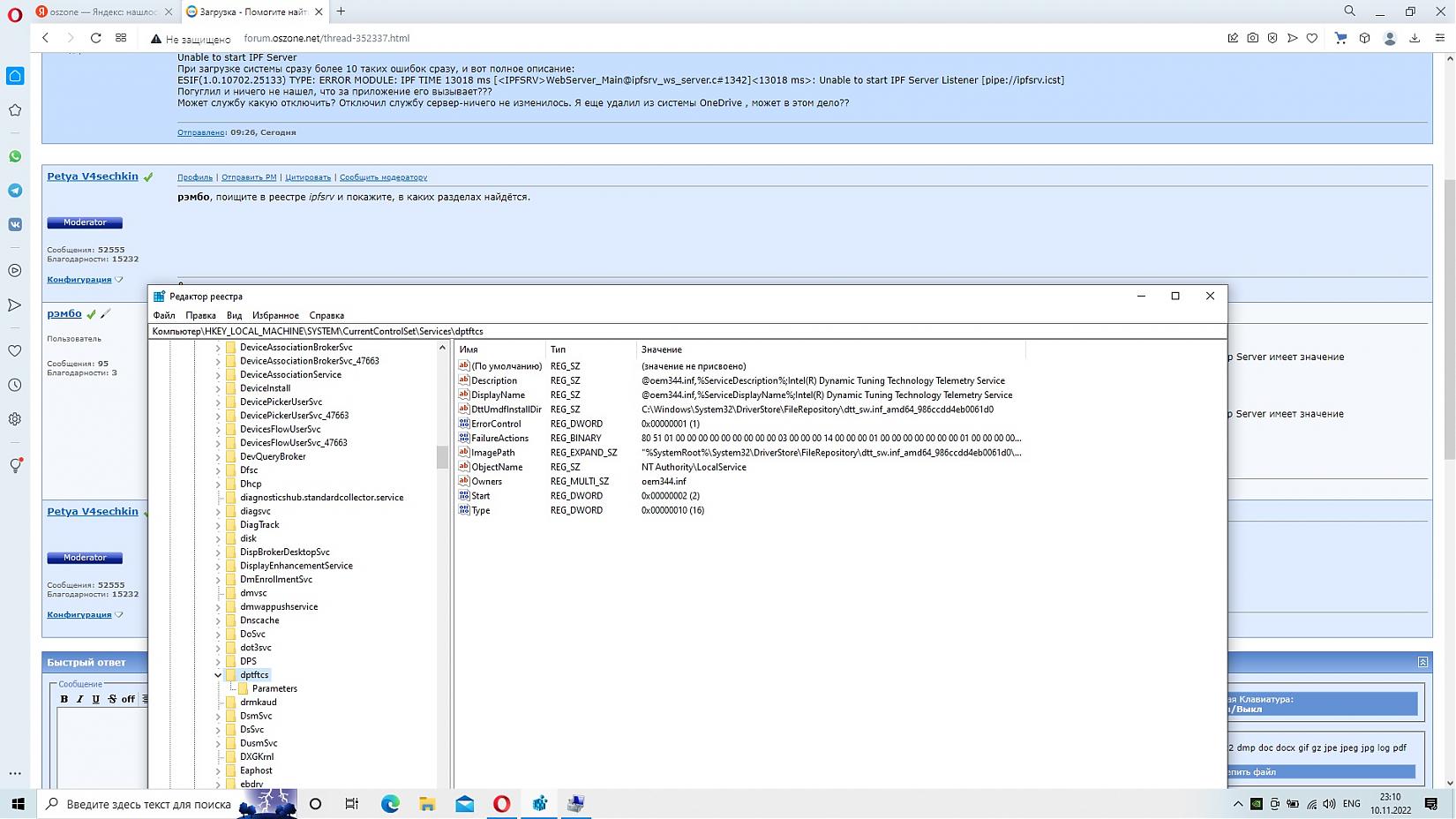
Task: Launch Microsoft Edge from the taskbar
Action: (x=390, y=803)
